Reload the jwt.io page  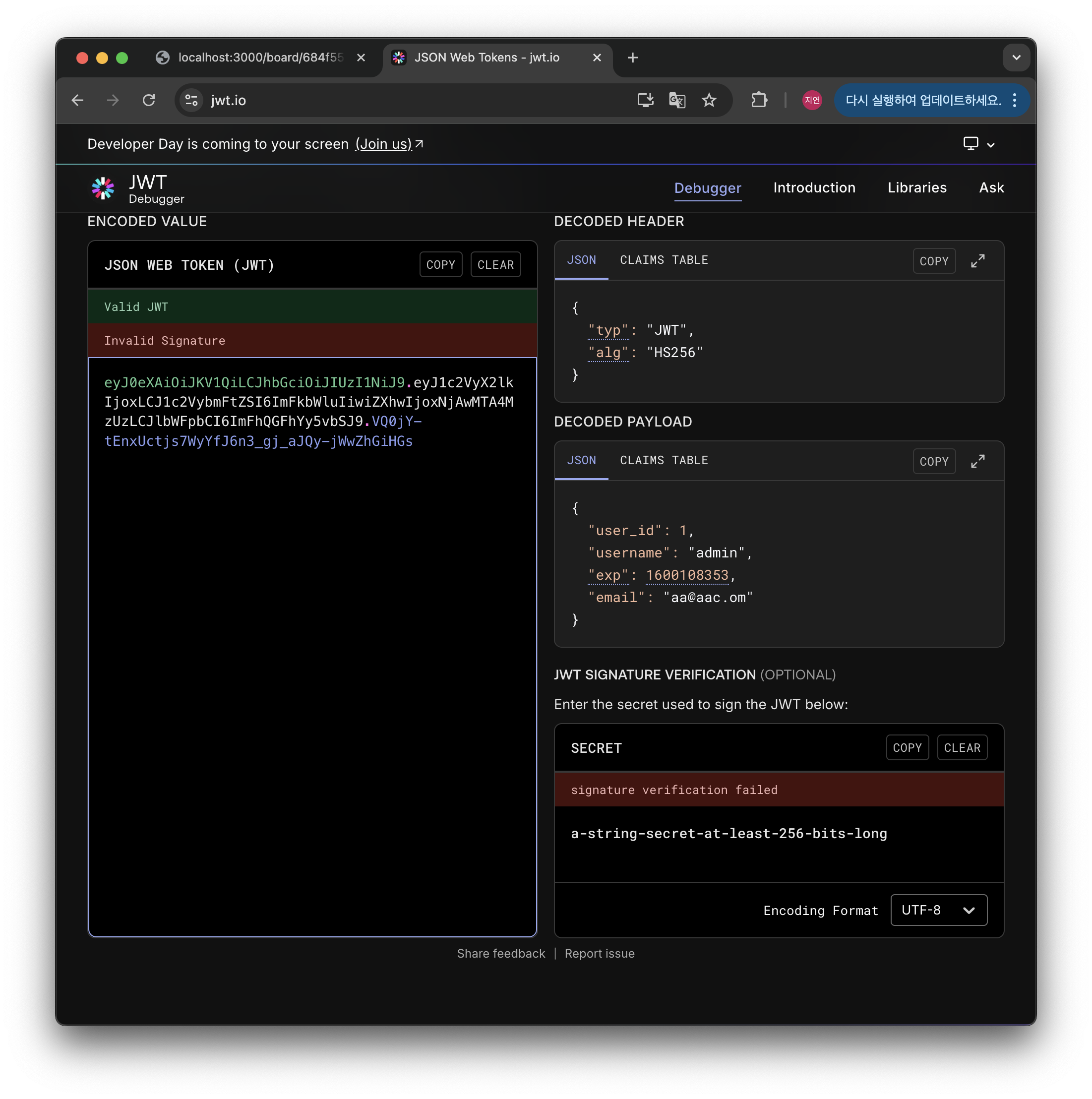[149, 101]
